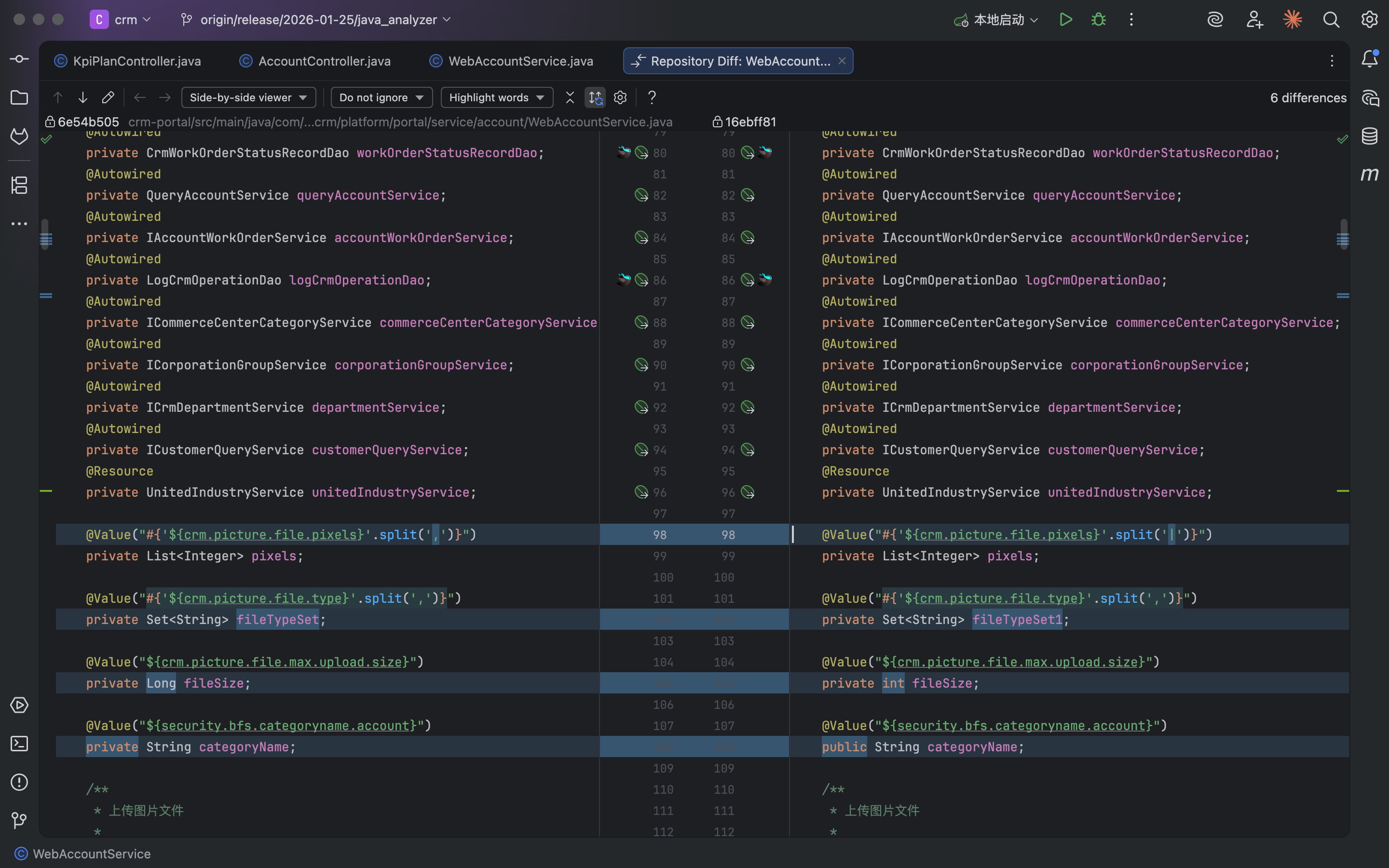Go to the next difference arrow
This screenshot has height=868, width=1389.
click(x=82, y=97)
